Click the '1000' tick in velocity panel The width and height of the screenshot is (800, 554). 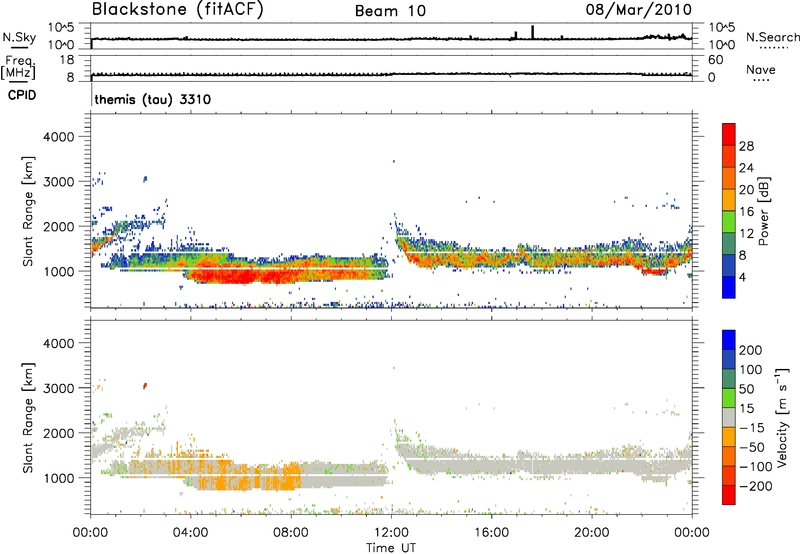pyautogui.click(x=58, y=478)
